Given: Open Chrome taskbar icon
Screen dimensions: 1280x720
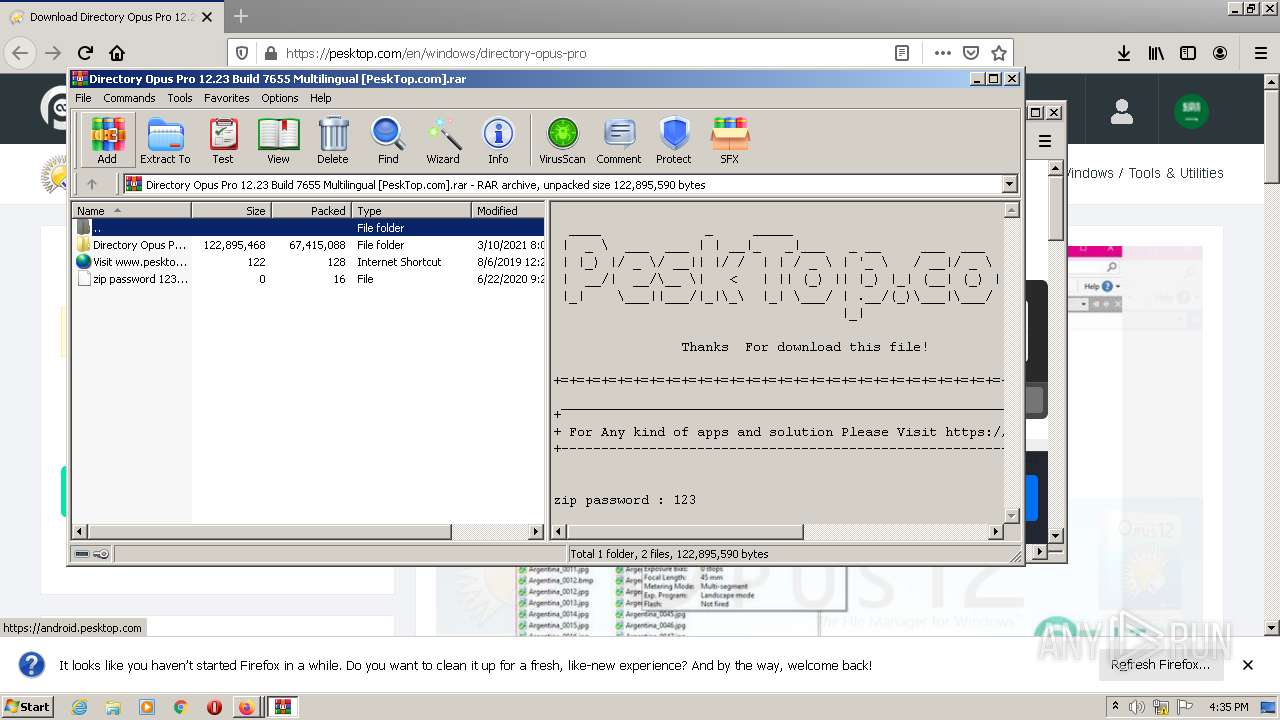Looking at the screenshot, I should pyautogui.click(x=180, y=707).
